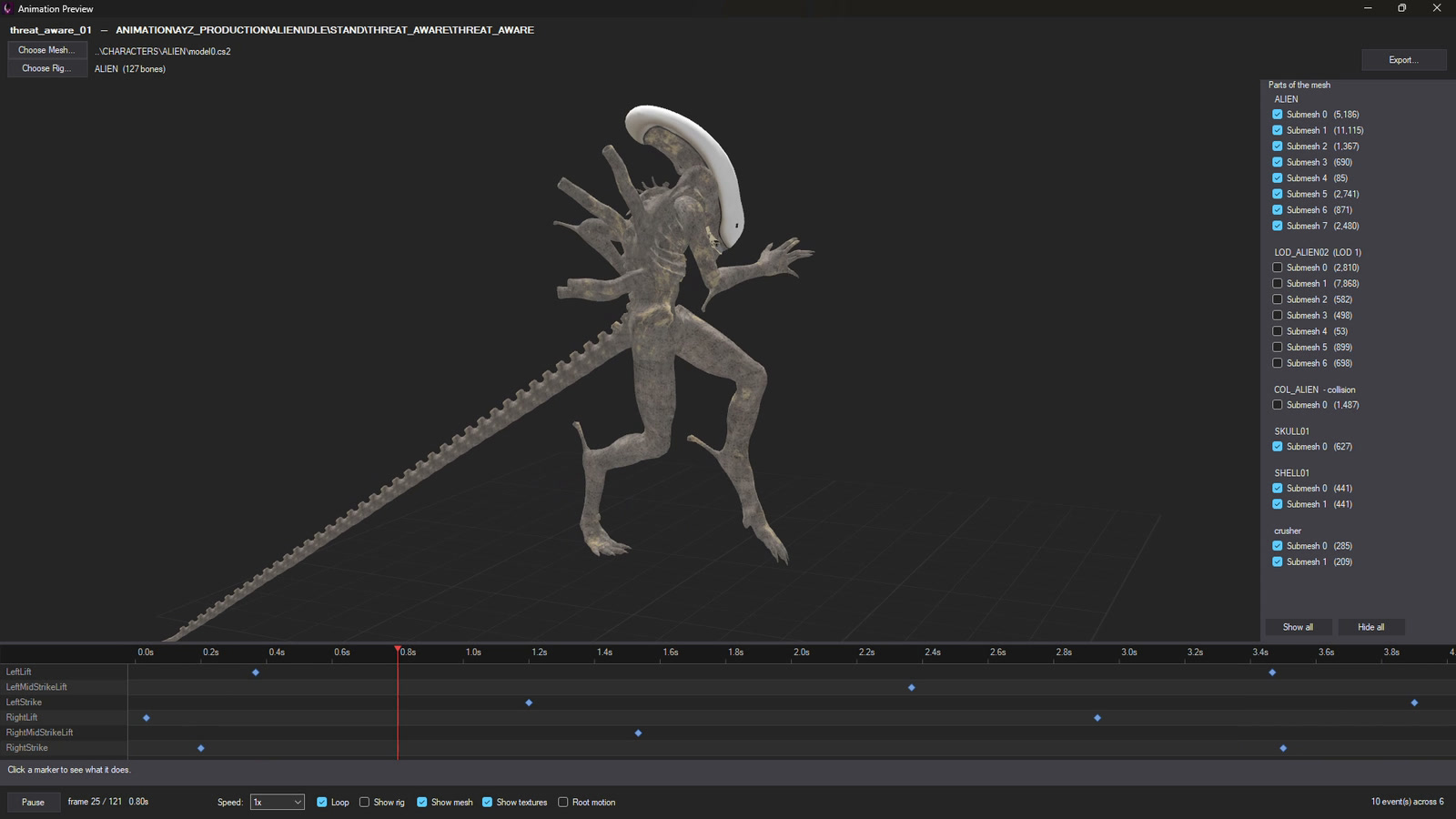Screen dimensions: 1456x819
Task: Open the Export dialog
Action: (1403, 60)
